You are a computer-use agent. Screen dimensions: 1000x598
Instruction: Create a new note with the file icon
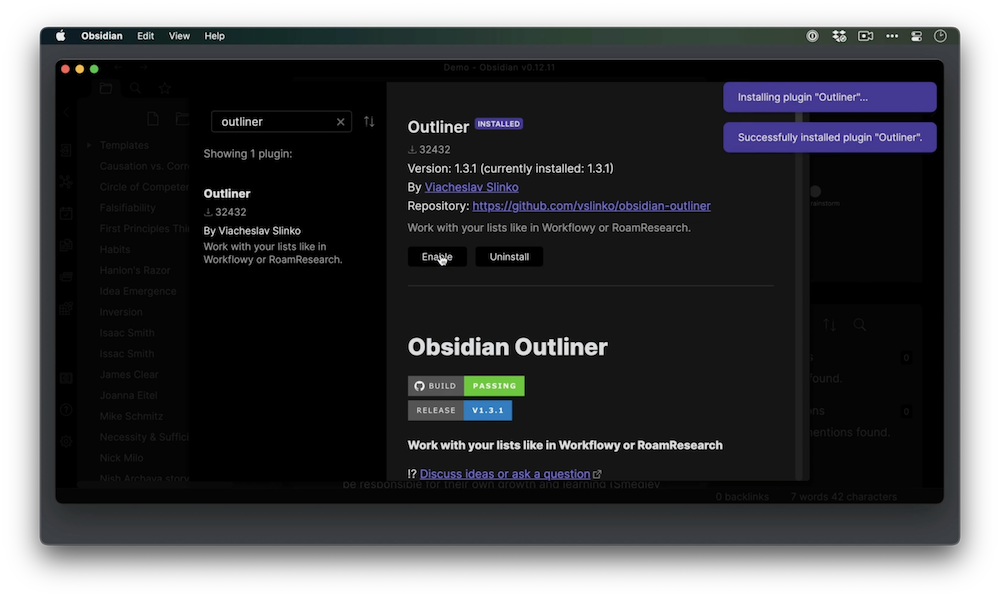pyautogui.click(x=152, y=119)
